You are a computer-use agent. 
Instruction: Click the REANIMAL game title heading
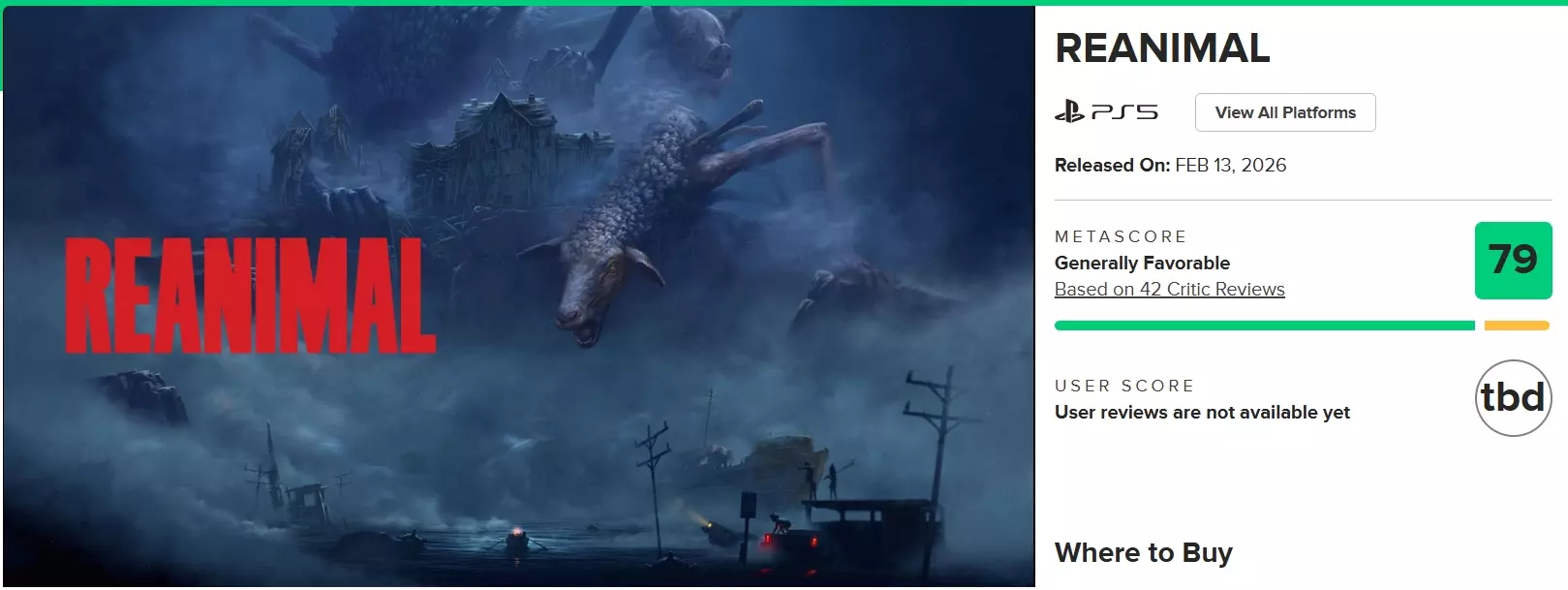coord(1162,48)
